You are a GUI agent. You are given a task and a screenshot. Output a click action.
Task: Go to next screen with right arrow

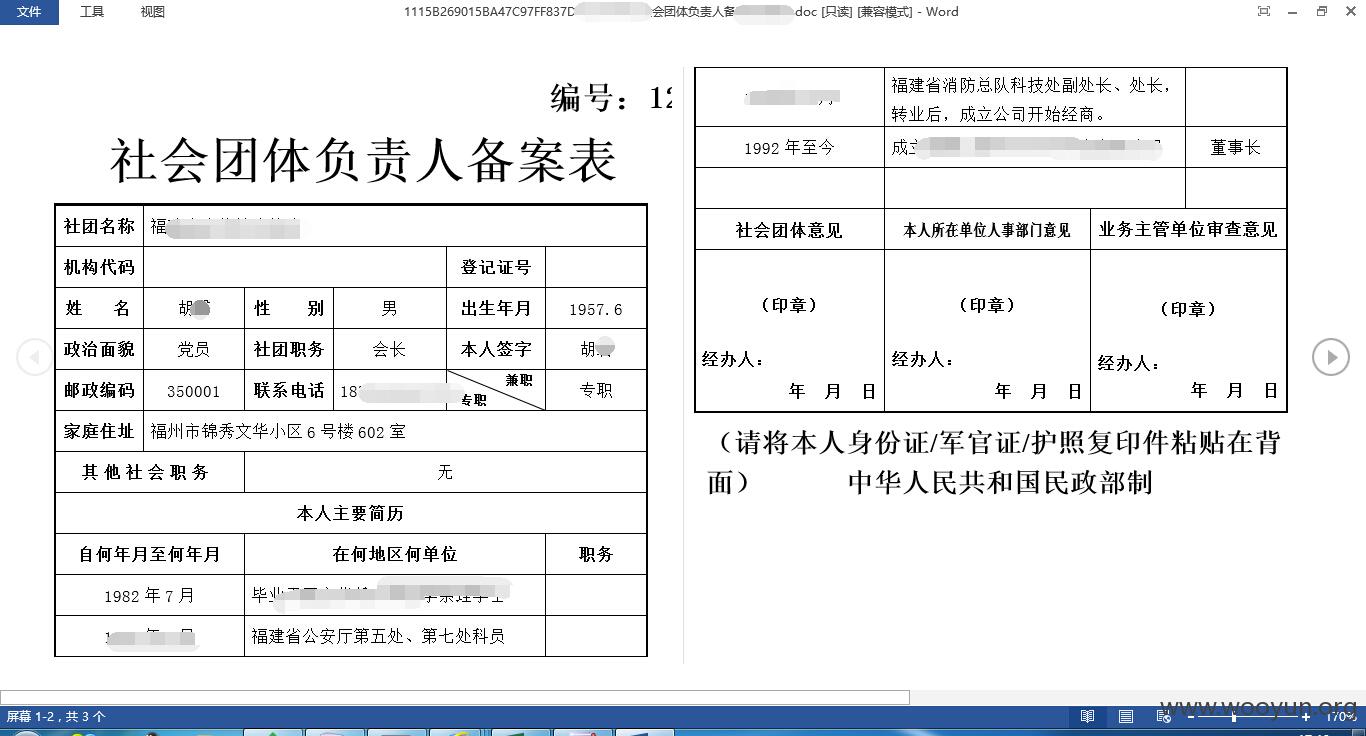pos(1331,357)
